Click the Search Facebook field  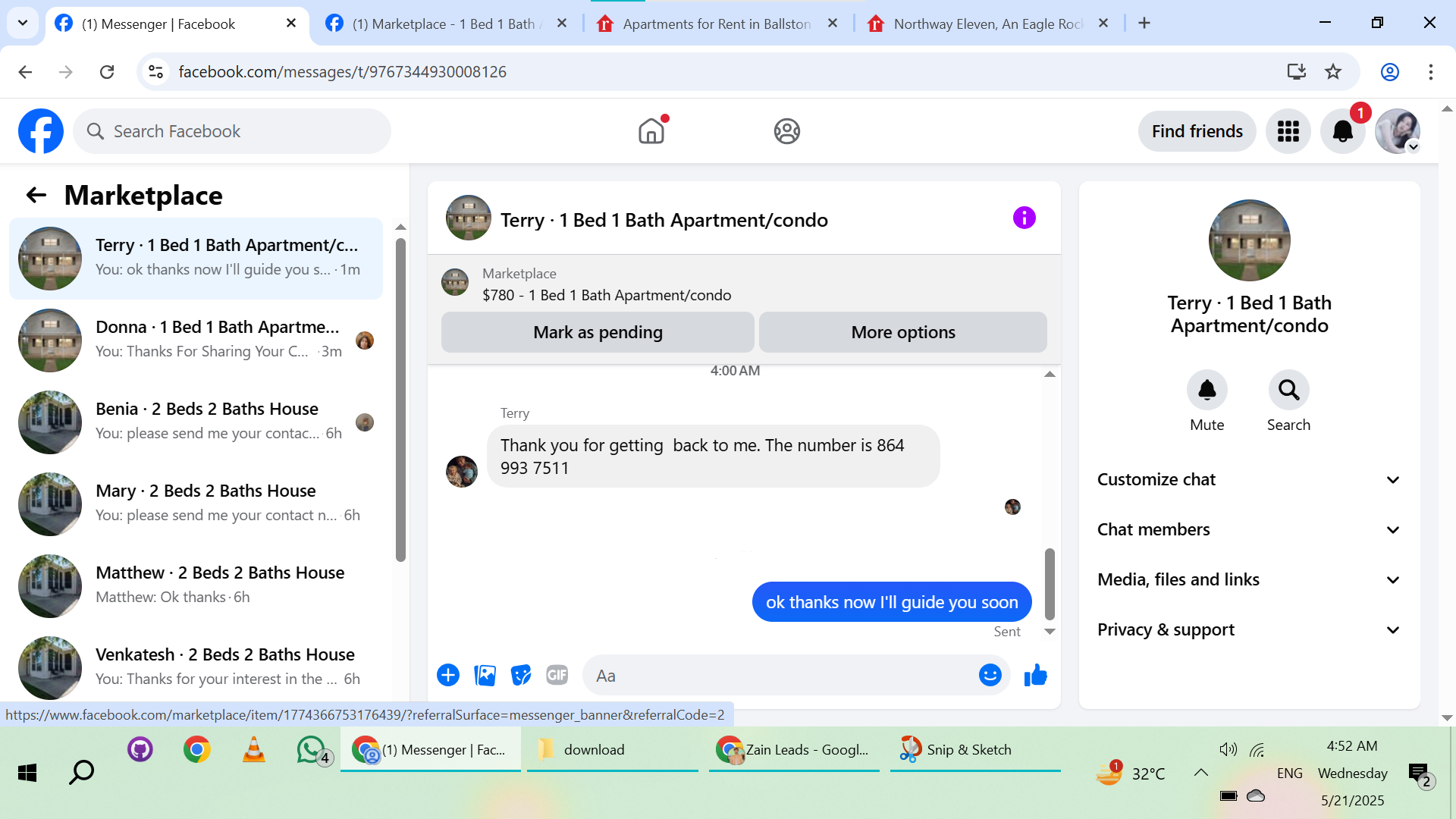[232, 131]
